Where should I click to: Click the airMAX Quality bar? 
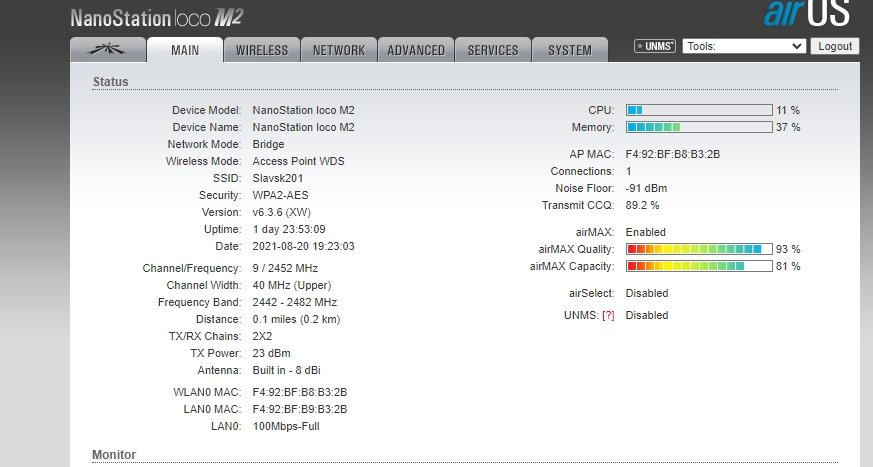click(699, 249)
